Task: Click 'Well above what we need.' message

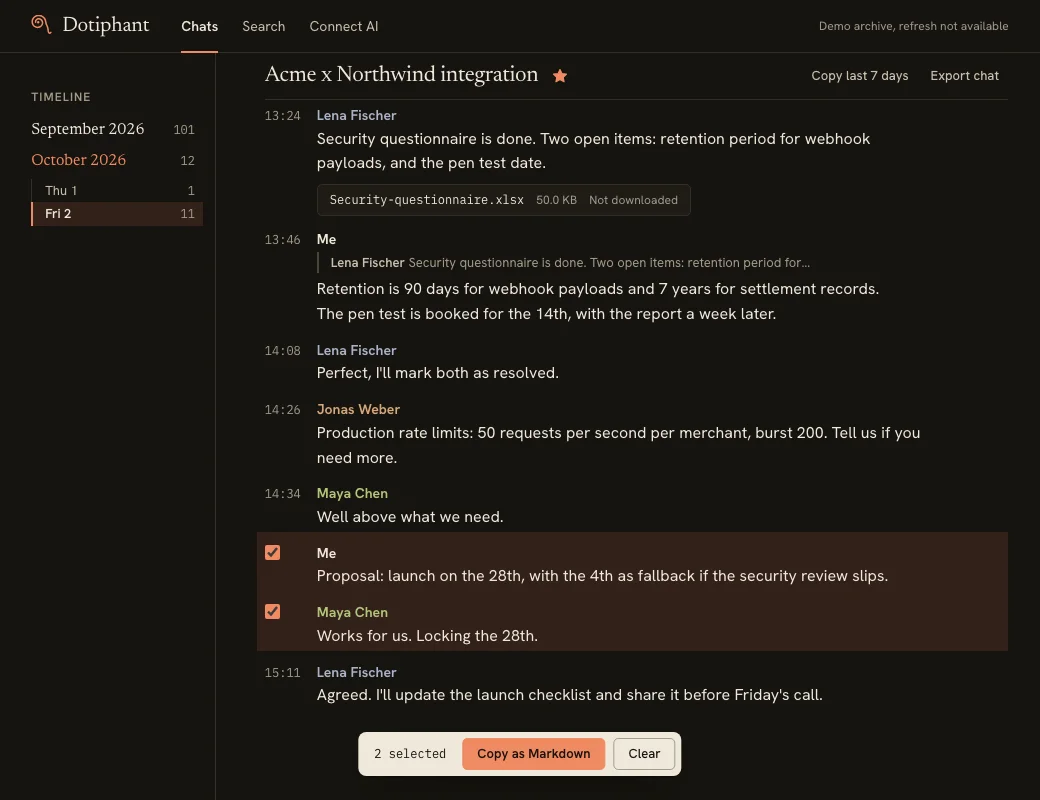Action: [410, 517]
